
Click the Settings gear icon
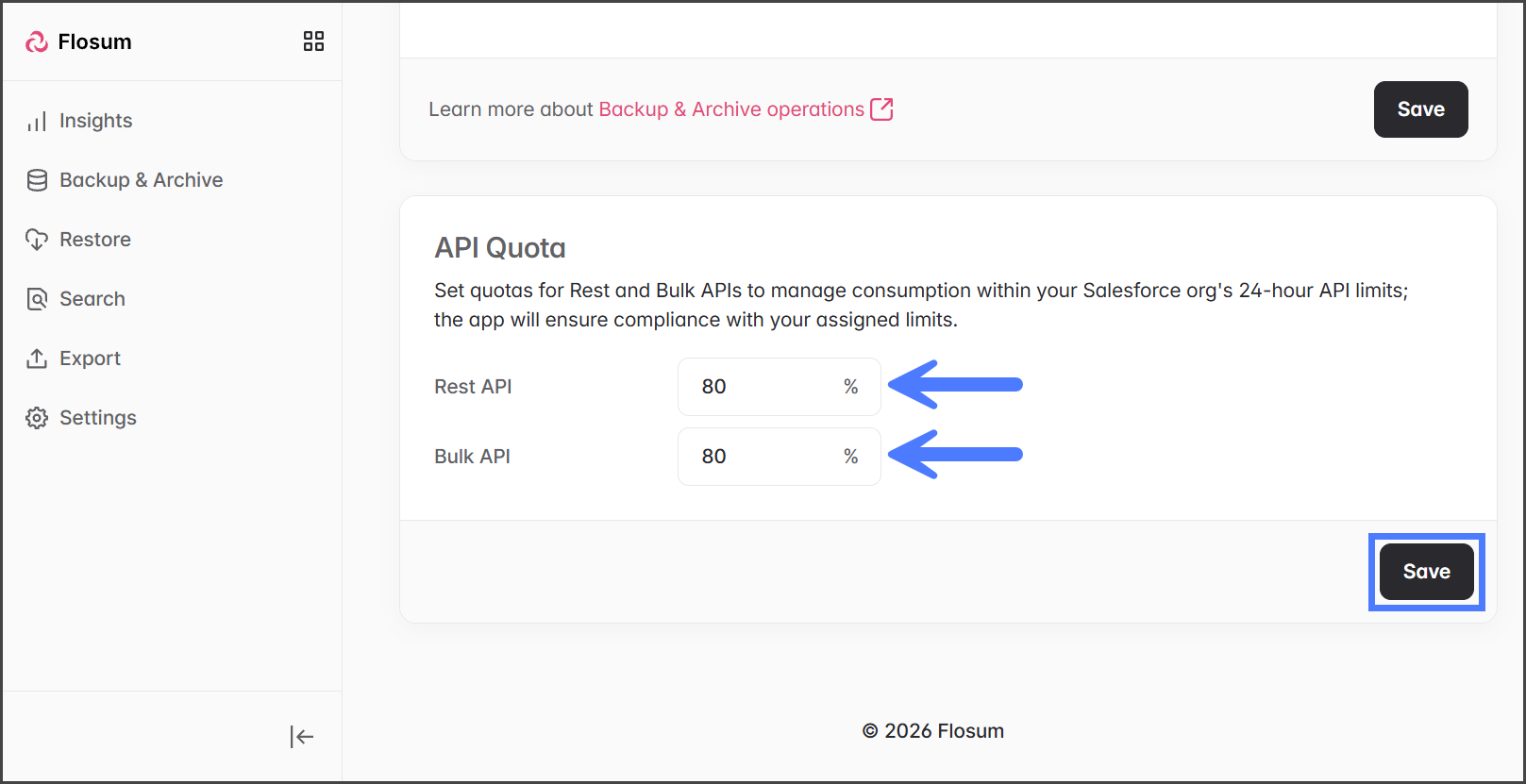(37, 418)
